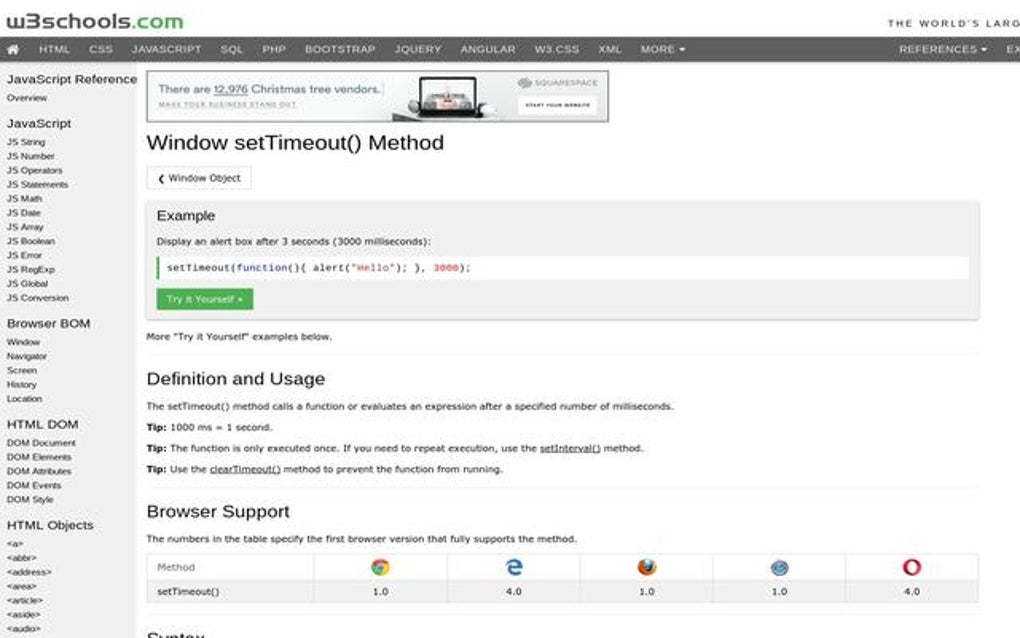Click the home icon in the navigation bar
The image size is (1020, 638).
coord(13,48)
